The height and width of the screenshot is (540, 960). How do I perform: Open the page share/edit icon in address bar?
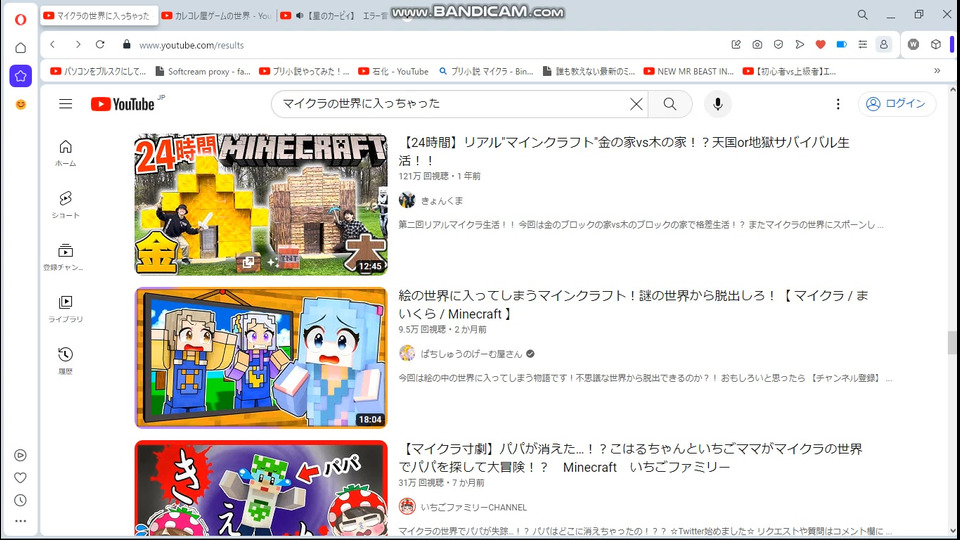click(736, 45)
